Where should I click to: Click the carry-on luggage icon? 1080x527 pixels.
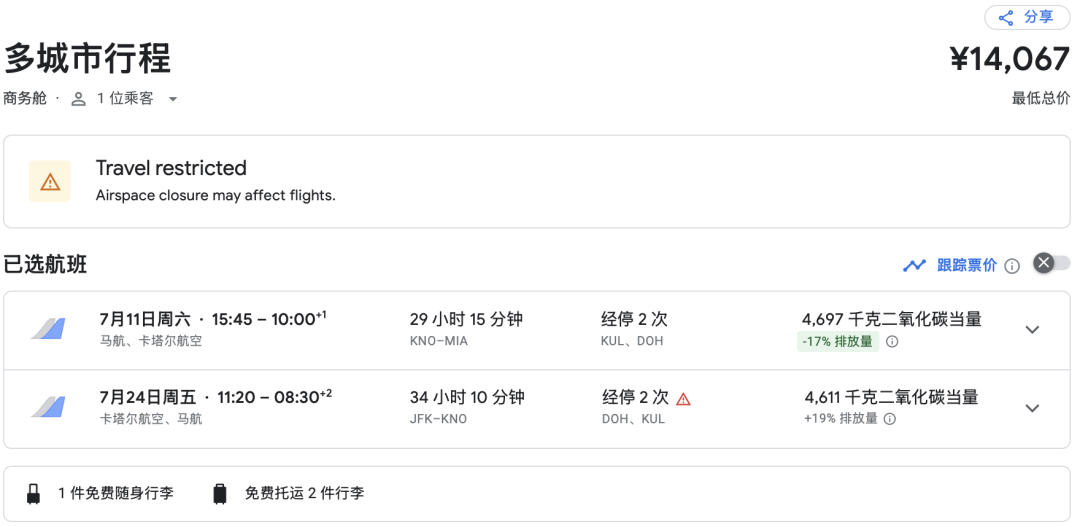[x=34, y=494]
